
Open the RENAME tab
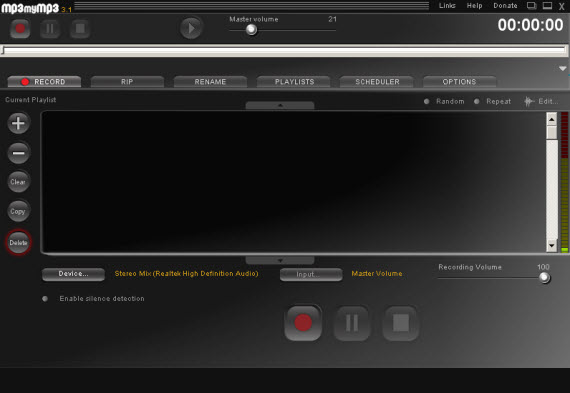tap(210, 81)
